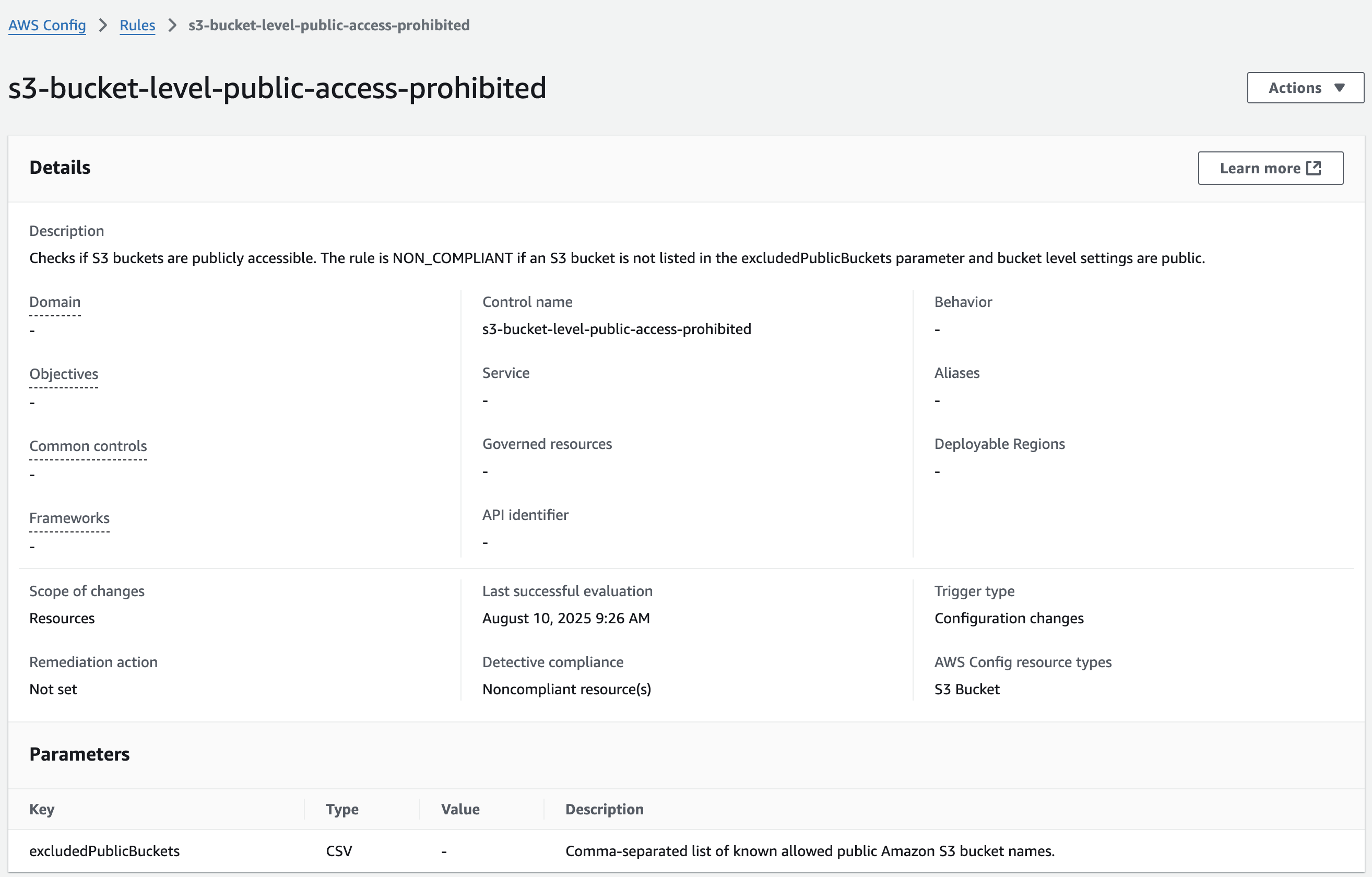
Task: Click the Objectives info label
Action: click(64, 374)
